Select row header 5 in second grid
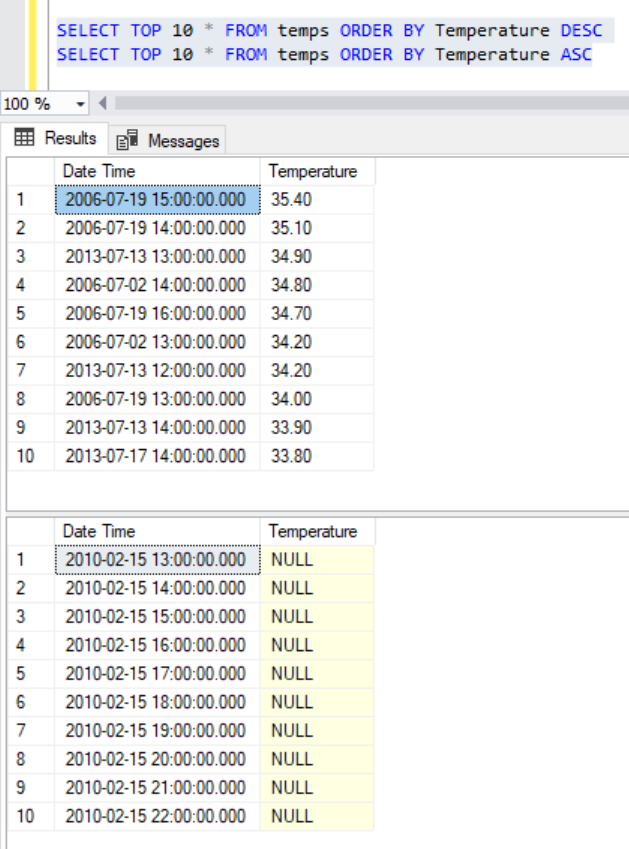This screenshot has height=849, width=629. point(31,674)
